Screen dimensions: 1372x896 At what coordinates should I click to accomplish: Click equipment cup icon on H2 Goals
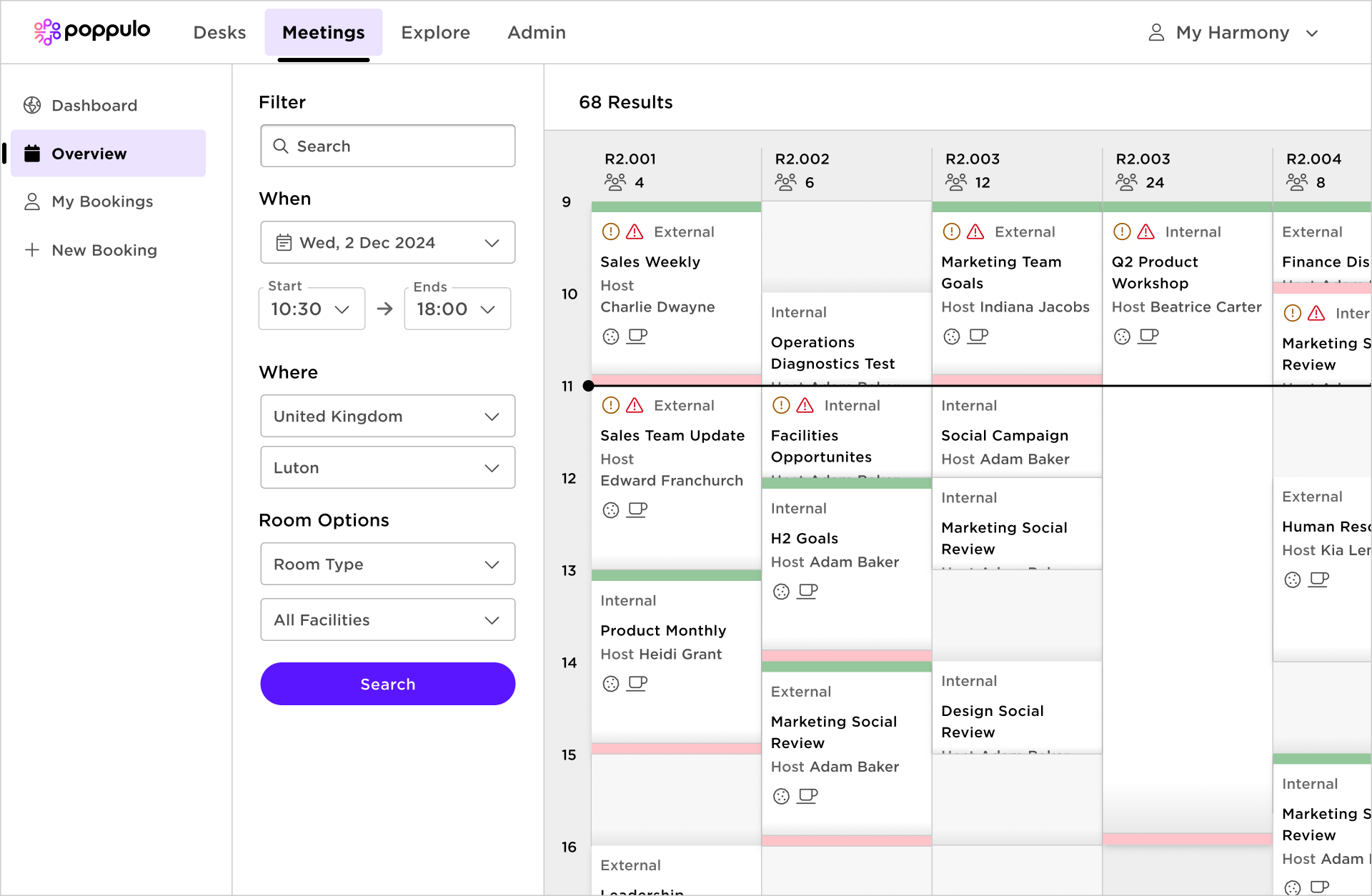[x=807, y=591]
